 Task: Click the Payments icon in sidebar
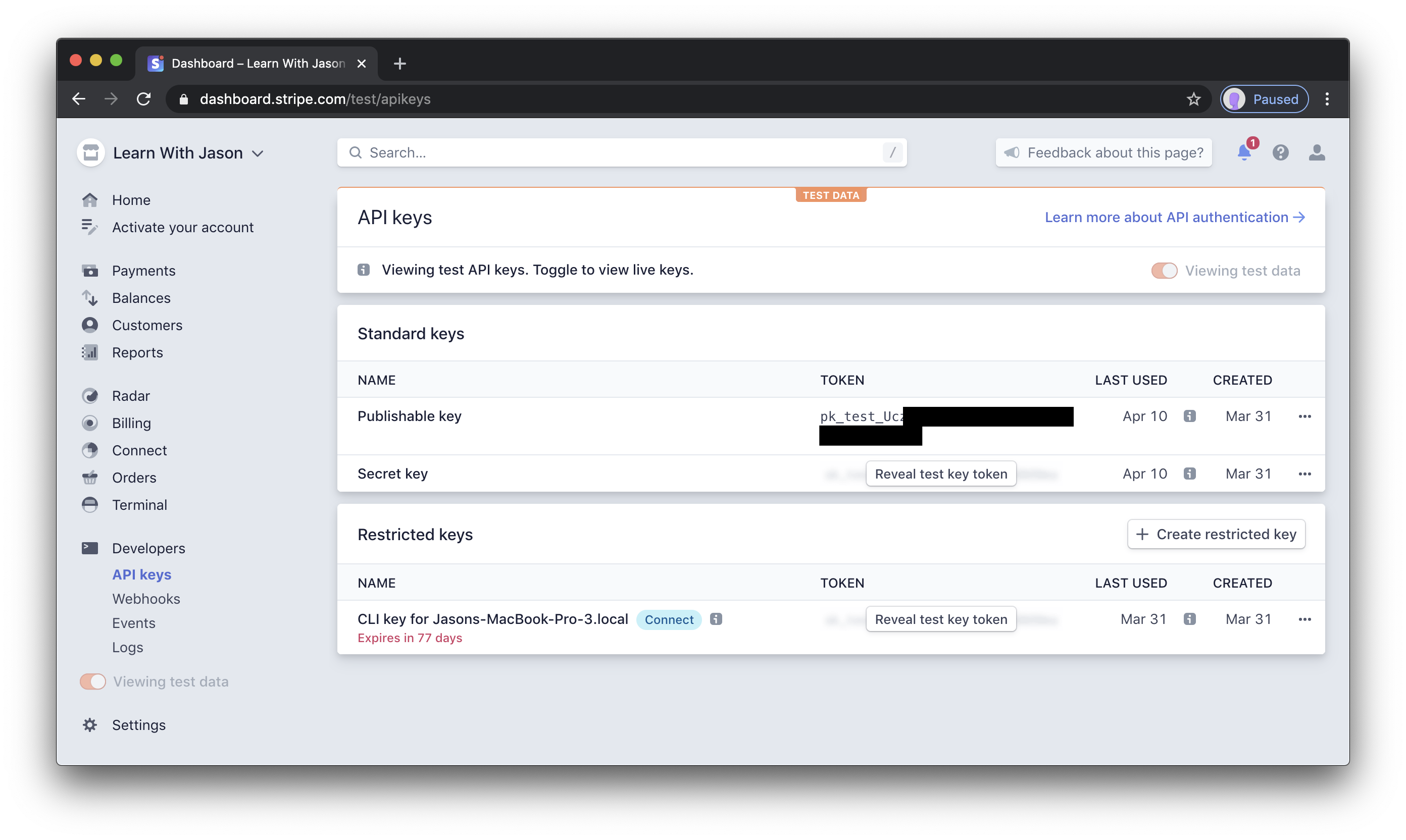[x=91, y=270]
